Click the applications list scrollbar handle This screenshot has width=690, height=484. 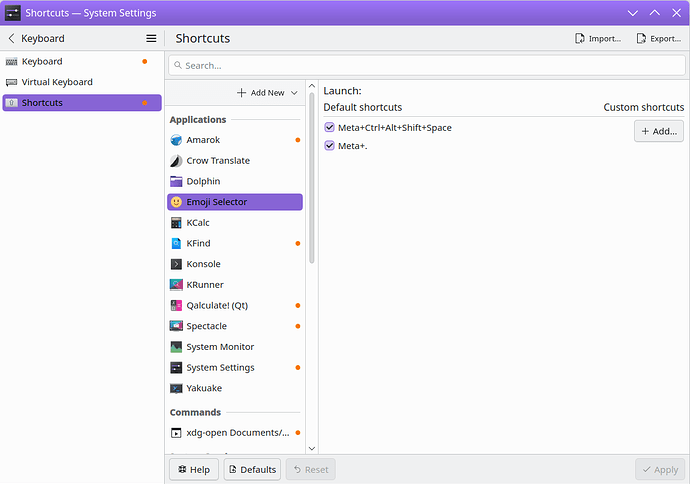coord(312,178)
